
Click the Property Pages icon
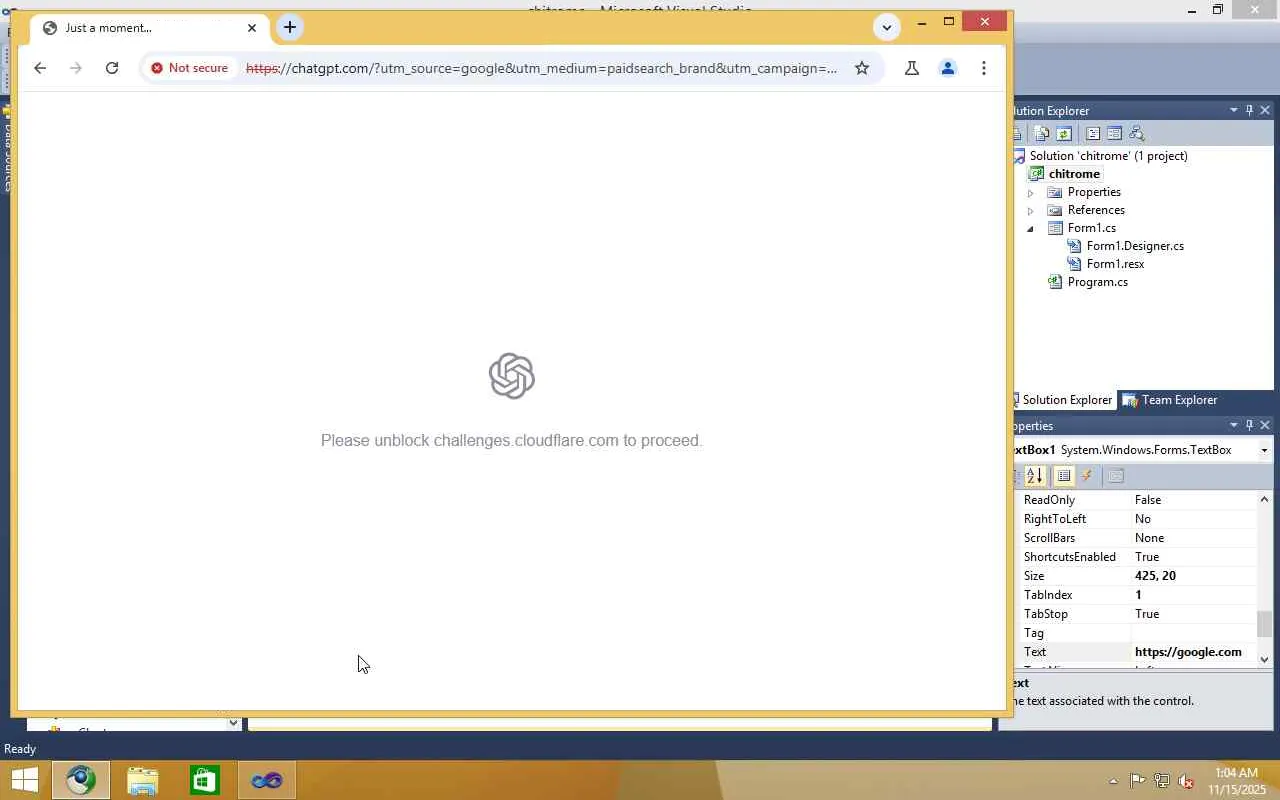[1116, 476]
